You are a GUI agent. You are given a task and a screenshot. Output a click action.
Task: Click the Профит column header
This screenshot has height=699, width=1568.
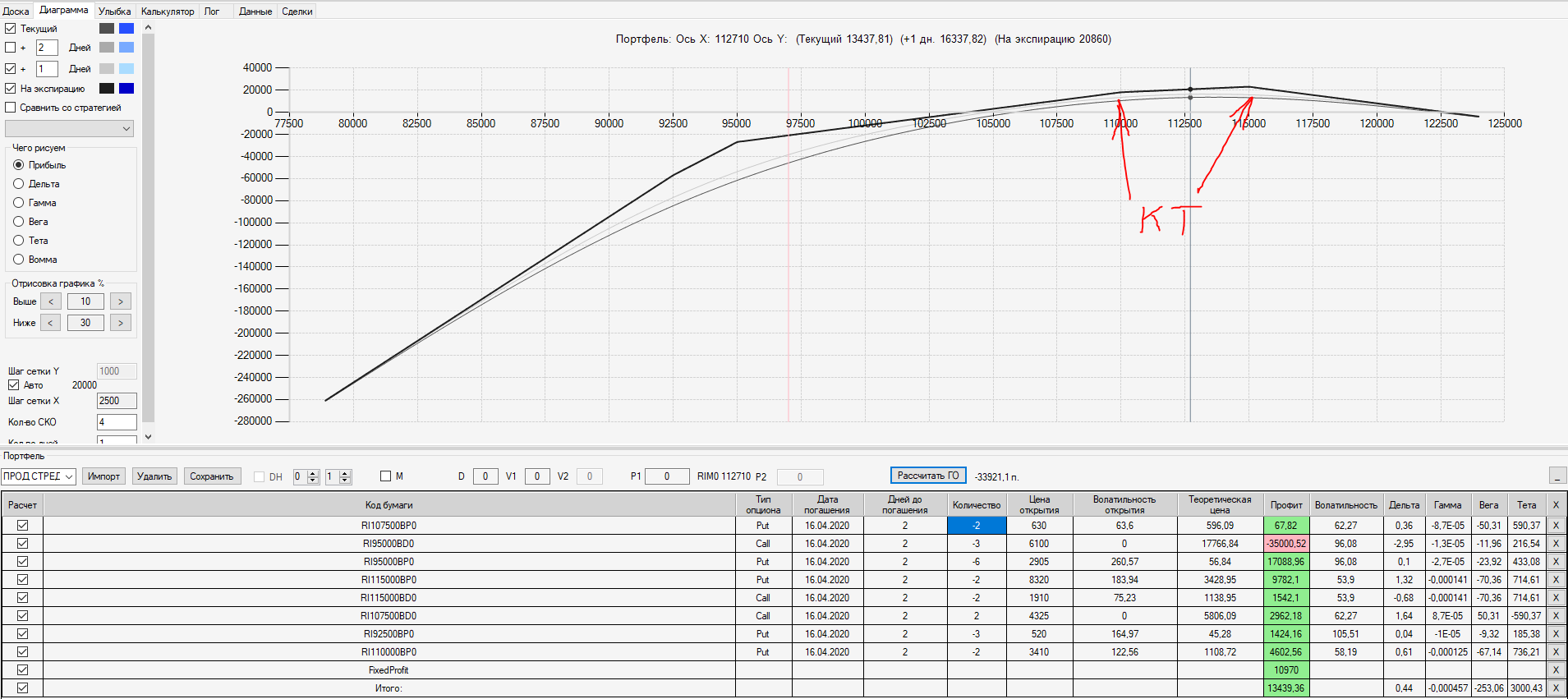pyautogui.click(x=1286, y=505)
